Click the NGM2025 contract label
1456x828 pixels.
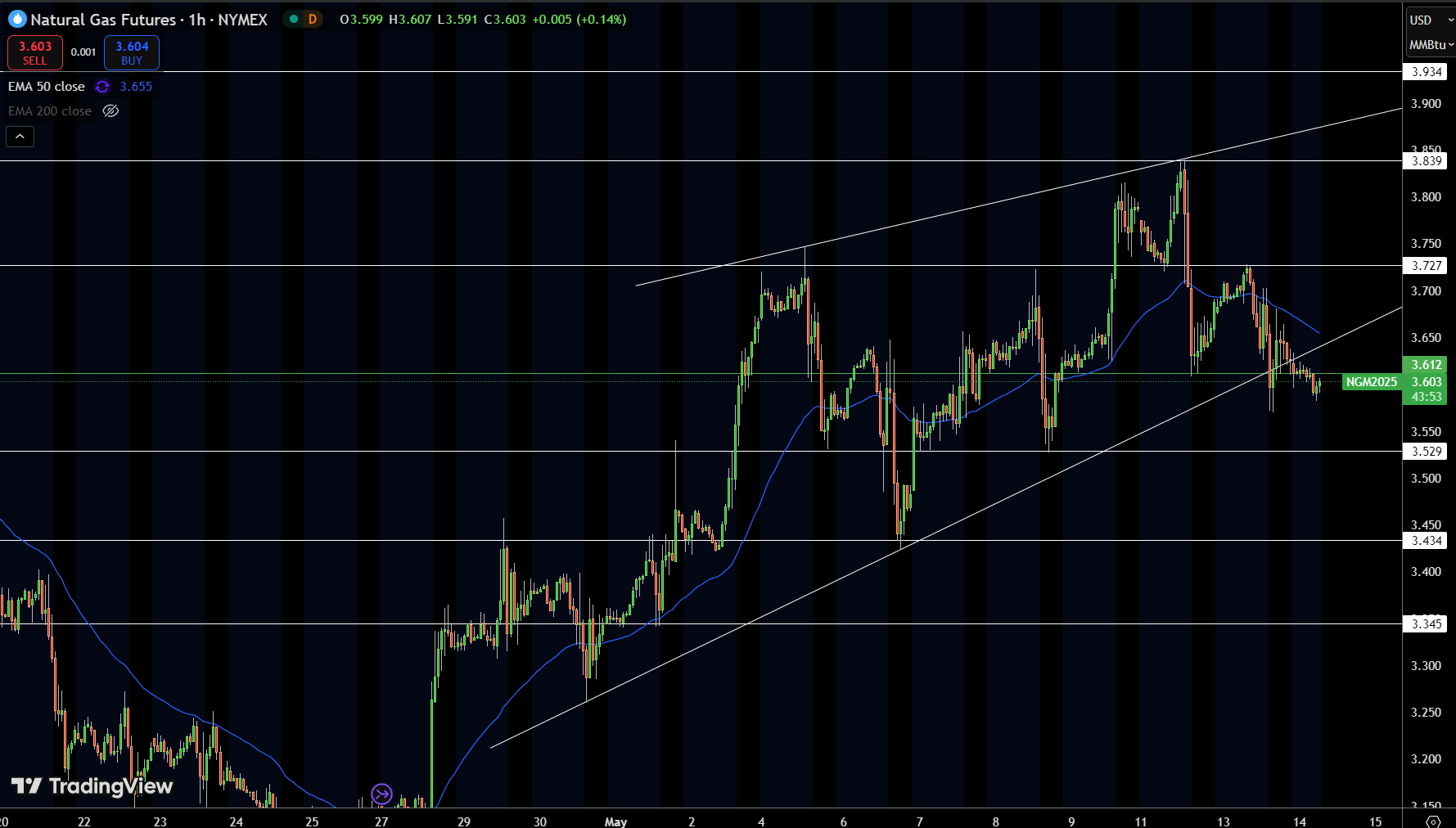point(1372,382)
